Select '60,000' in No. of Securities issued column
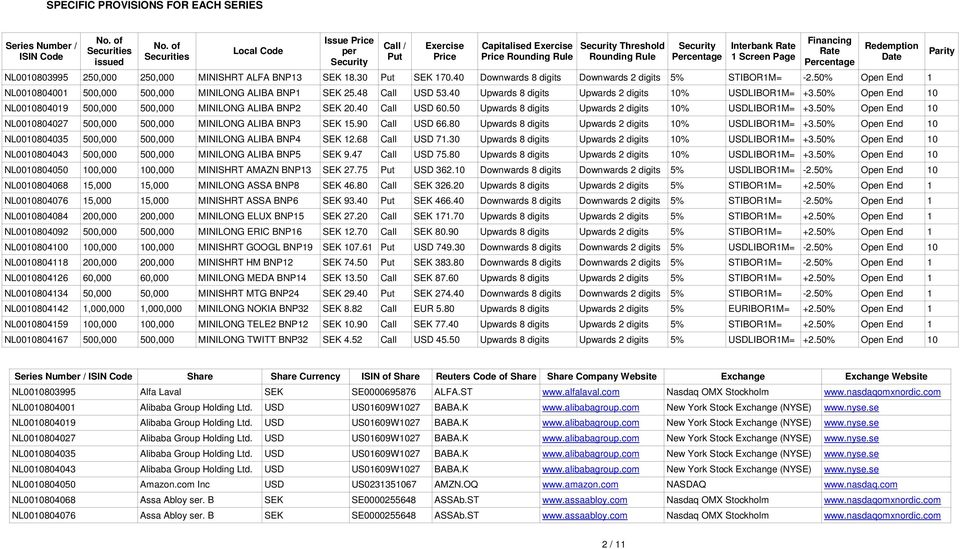Screen dimensions: 960x549 (x=97, y=278)
